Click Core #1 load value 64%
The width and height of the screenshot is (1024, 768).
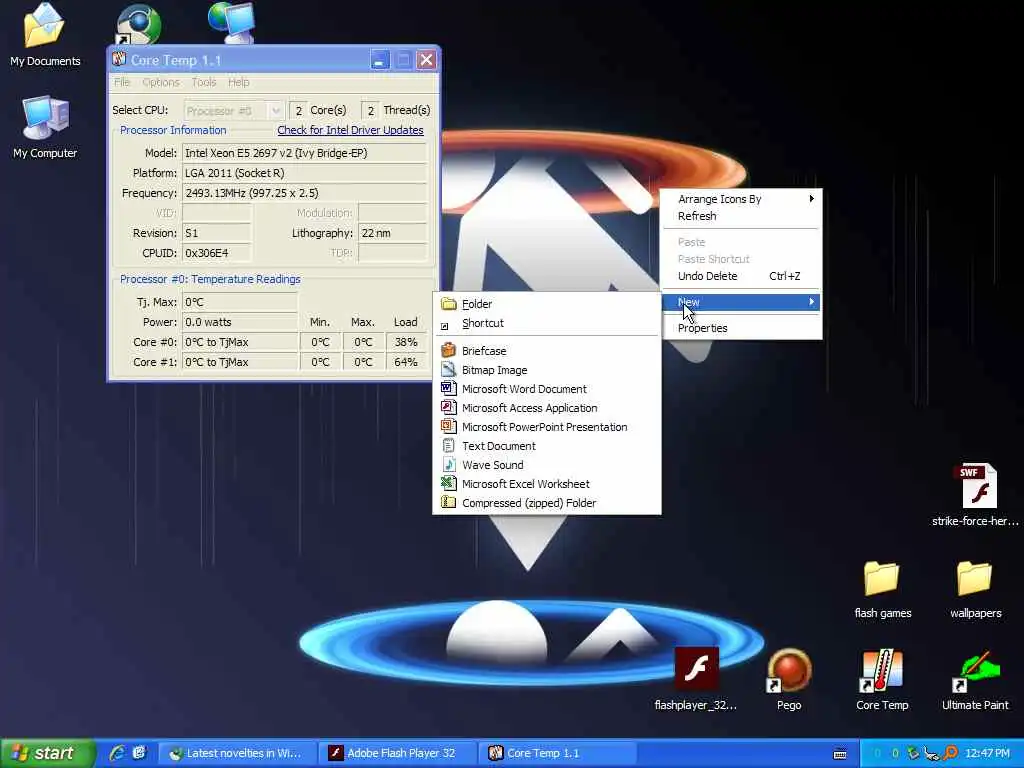(x=406, y=362)
